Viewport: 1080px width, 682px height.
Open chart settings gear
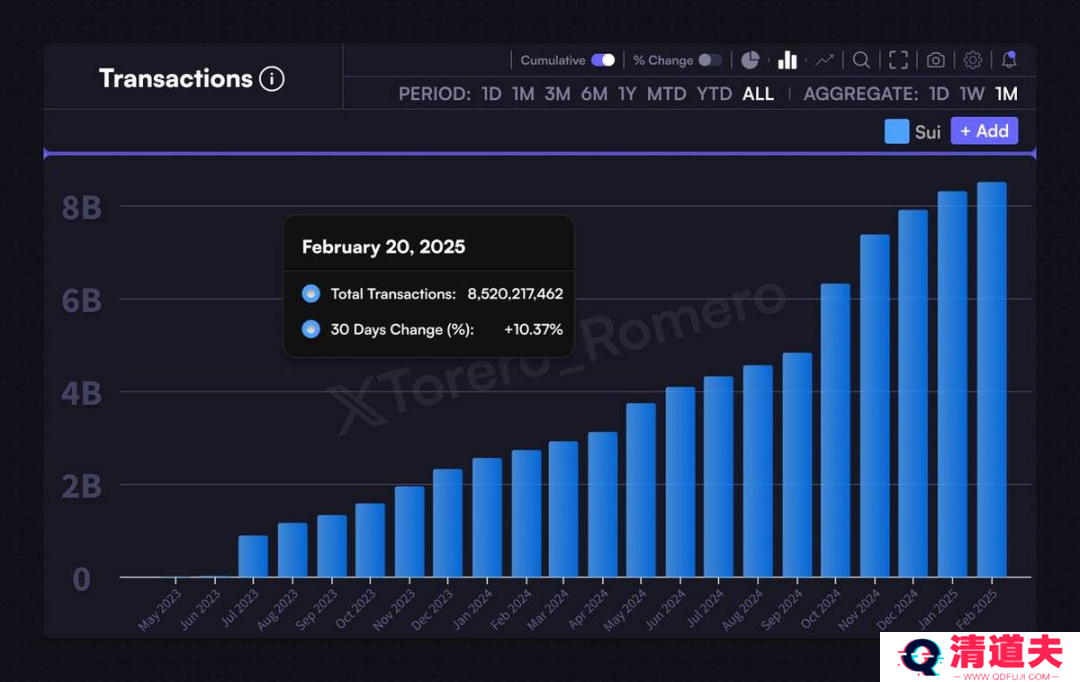973,61
